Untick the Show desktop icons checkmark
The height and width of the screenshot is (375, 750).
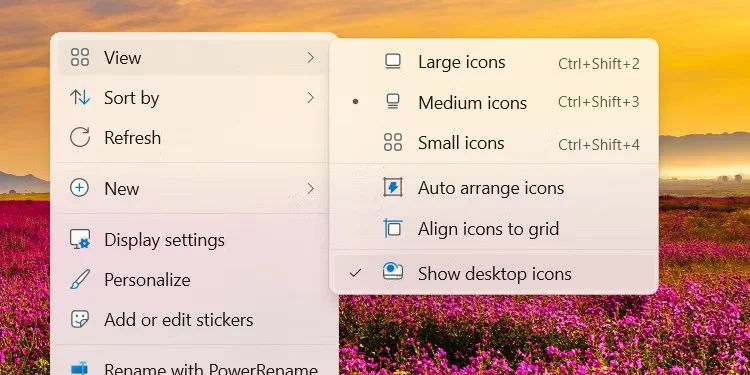tap(355, 273)
